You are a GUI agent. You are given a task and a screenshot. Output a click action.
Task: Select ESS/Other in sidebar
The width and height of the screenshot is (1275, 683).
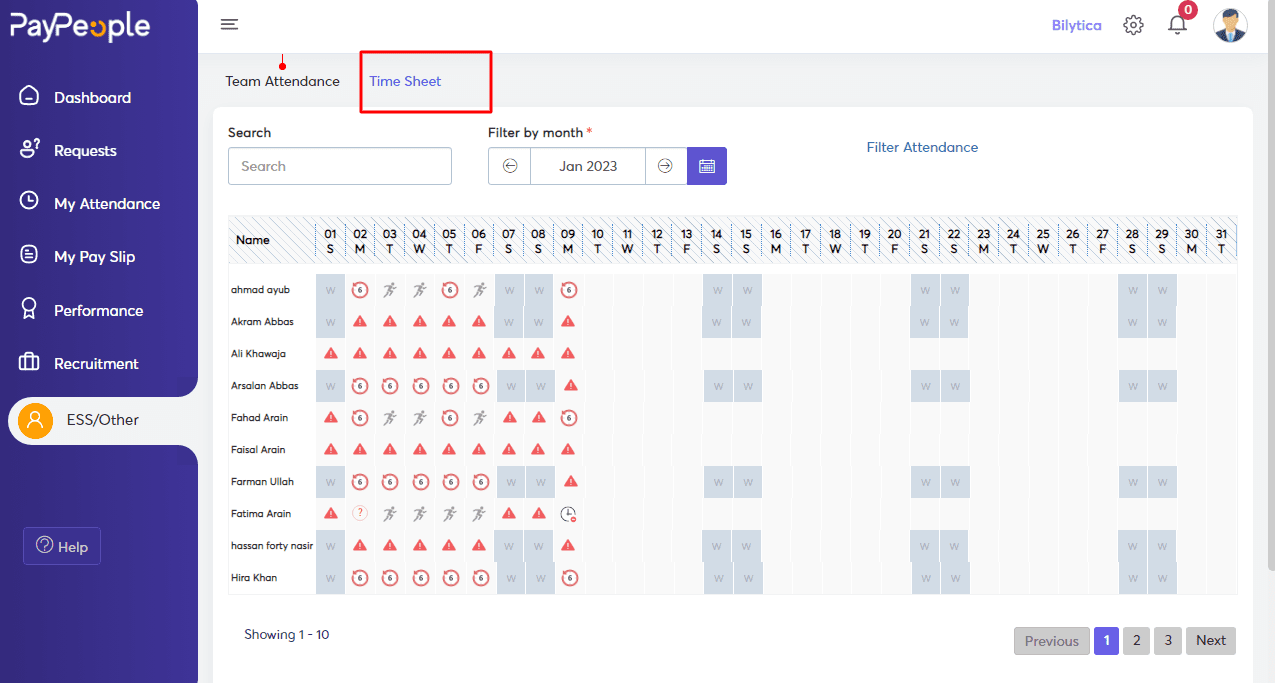point(103,420)
